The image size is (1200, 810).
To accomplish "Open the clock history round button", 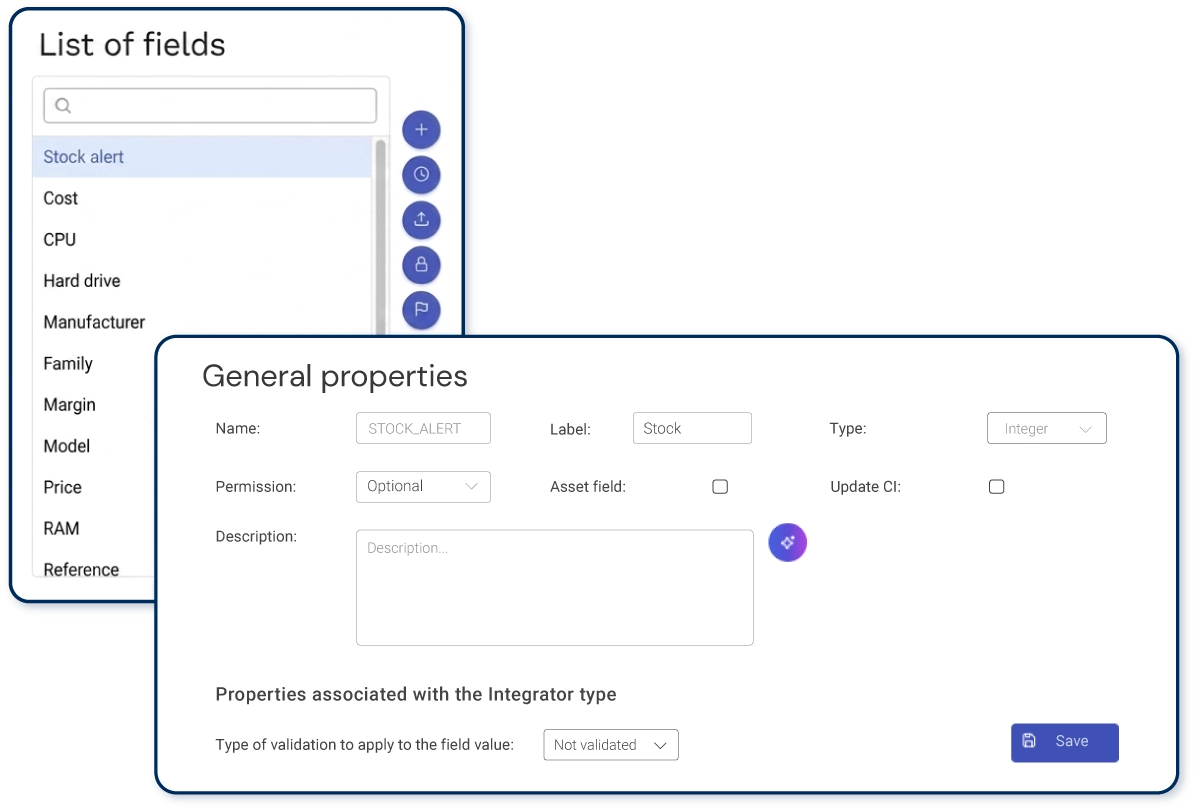I will [x=421, y=175].
